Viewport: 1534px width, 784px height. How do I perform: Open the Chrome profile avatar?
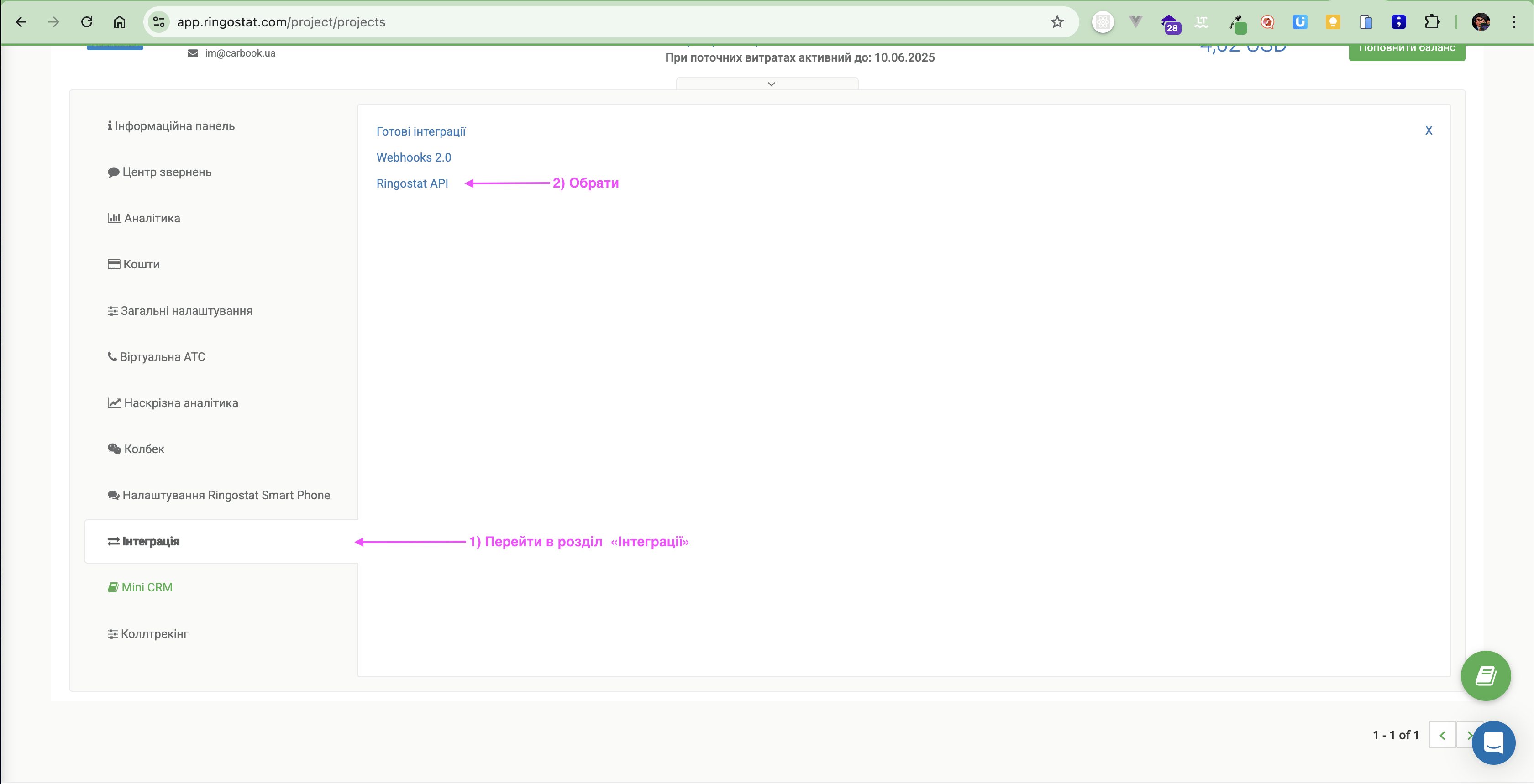[1481, 22]
